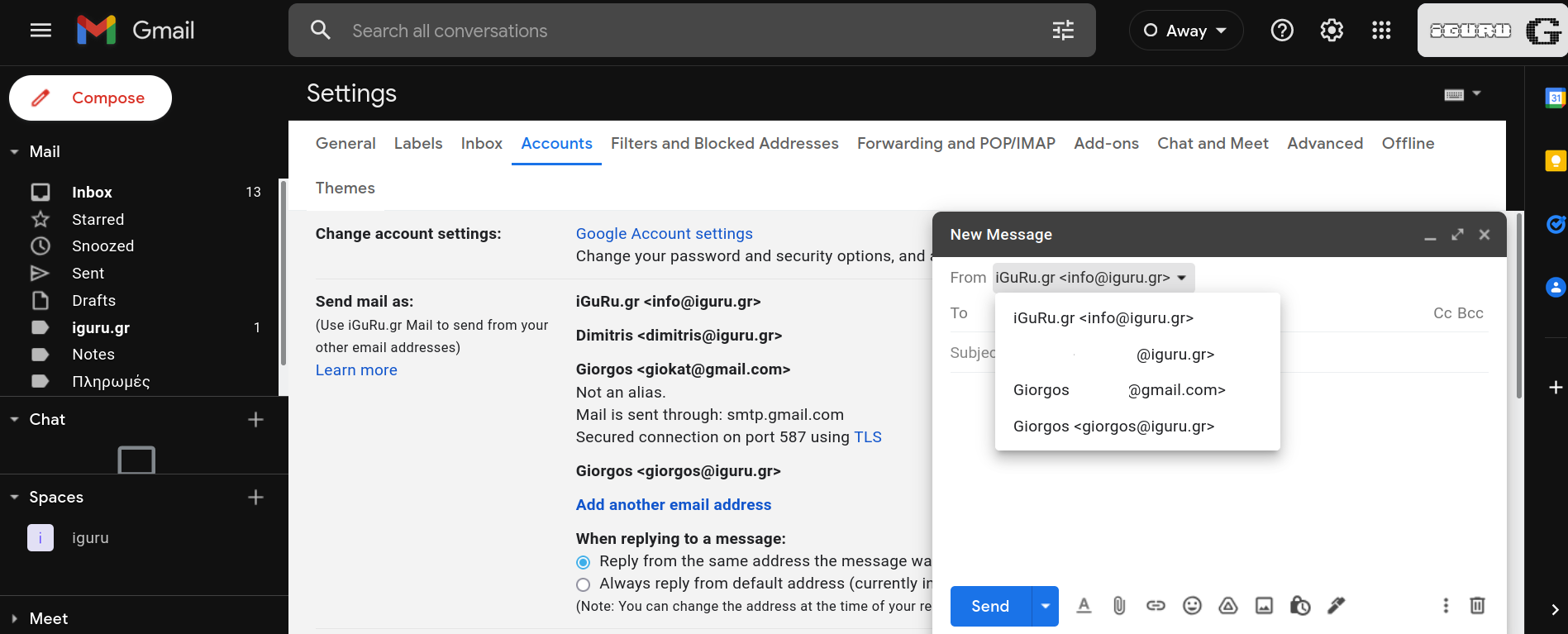Select Reply from the same address radio
This screenshot has height=634, width=1568.
tap(583, 562)
